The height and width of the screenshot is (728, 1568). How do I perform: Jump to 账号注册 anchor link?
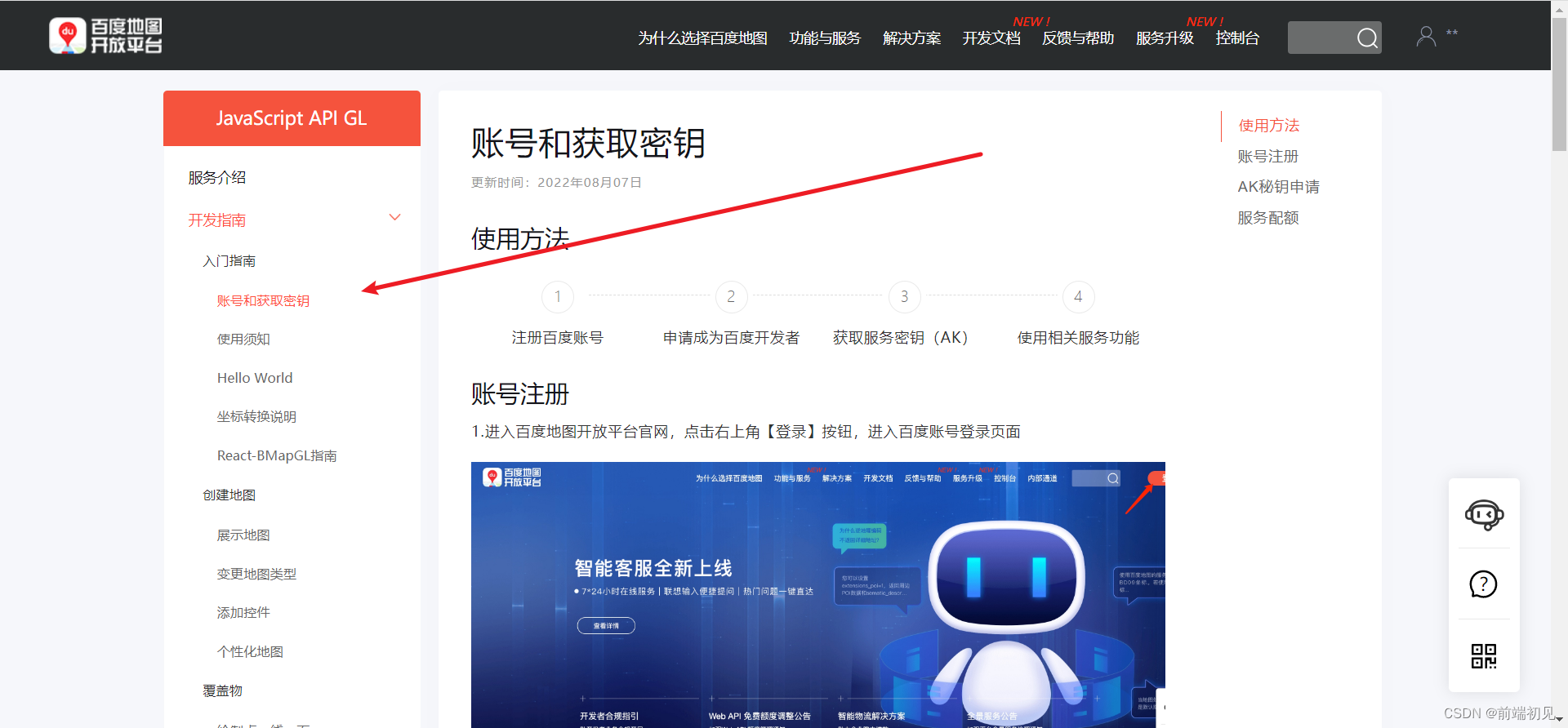click(x=1268, y=157)
